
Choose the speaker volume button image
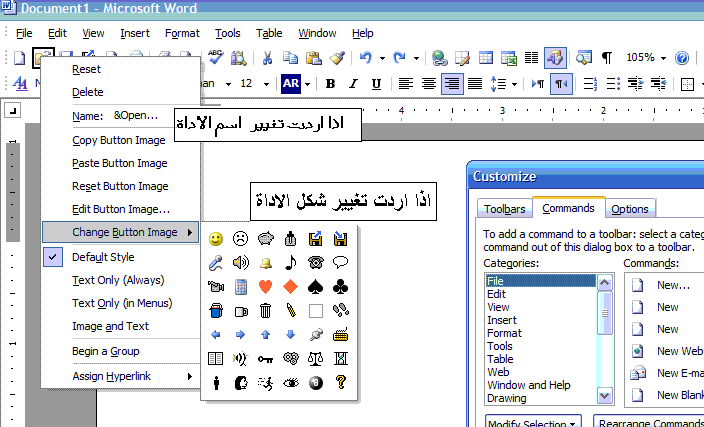tap(241, 263)
